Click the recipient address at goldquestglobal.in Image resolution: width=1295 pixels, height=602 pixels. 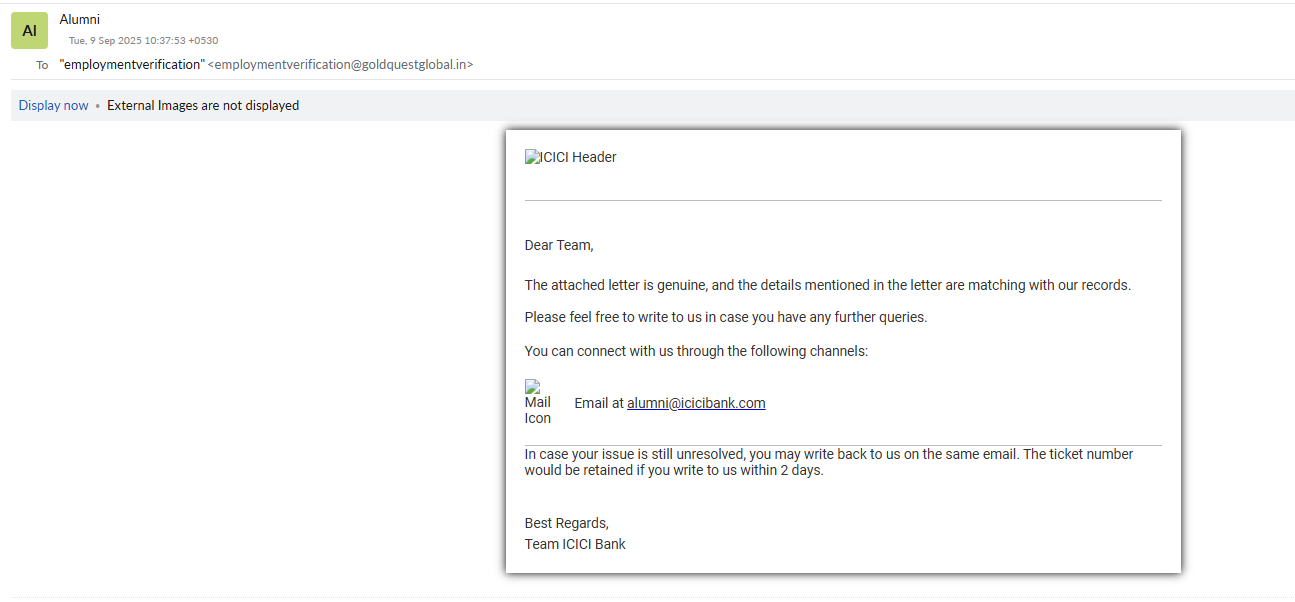(x=340, y=64)
